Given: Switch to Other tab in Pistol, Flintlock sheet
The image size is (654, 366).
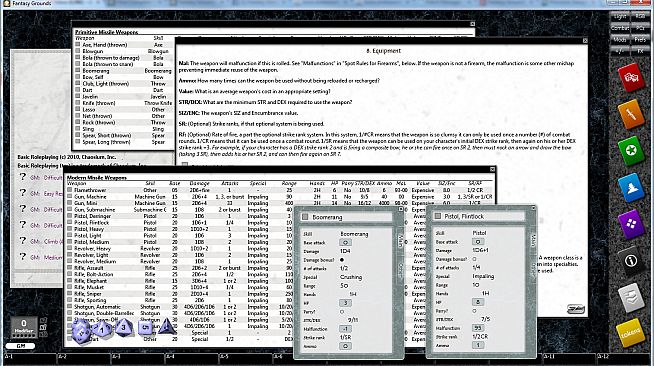Looking at the screenshot, I should pyautogui.click(x=533, y=269).
